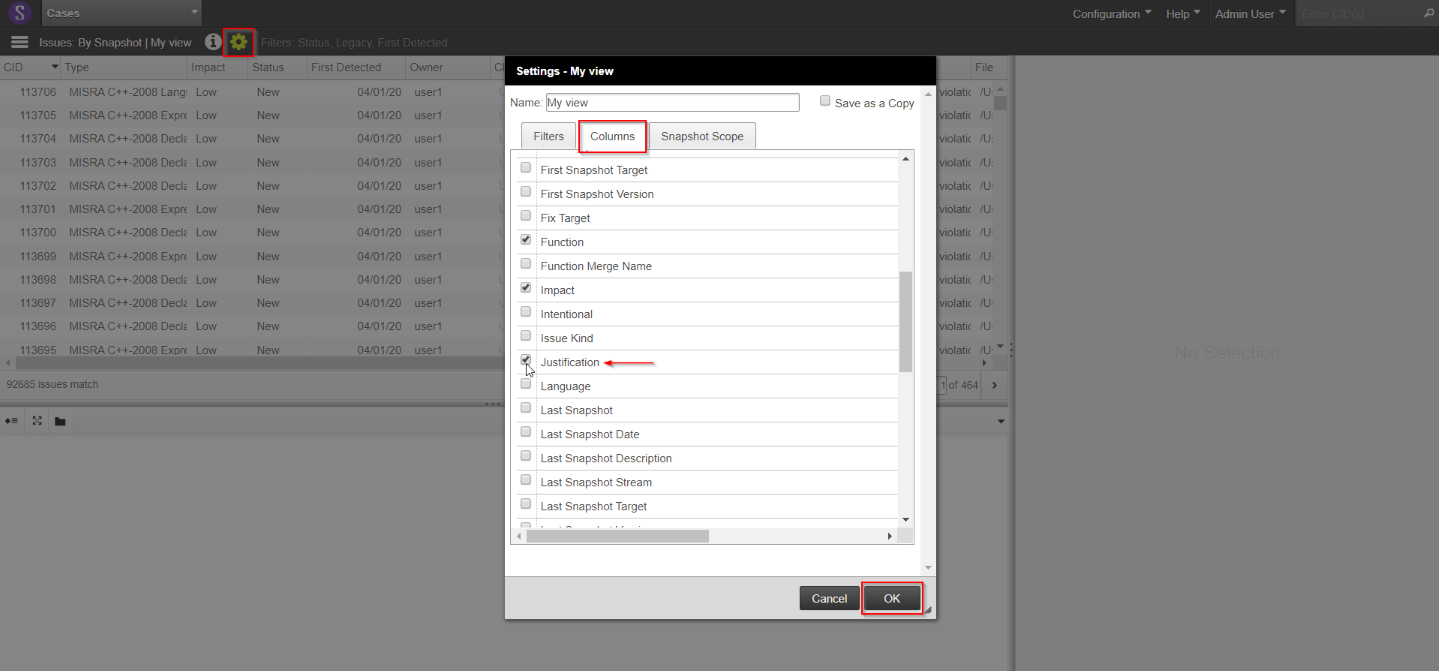Click the source navigation diamond-list icon

click(10, 421)
